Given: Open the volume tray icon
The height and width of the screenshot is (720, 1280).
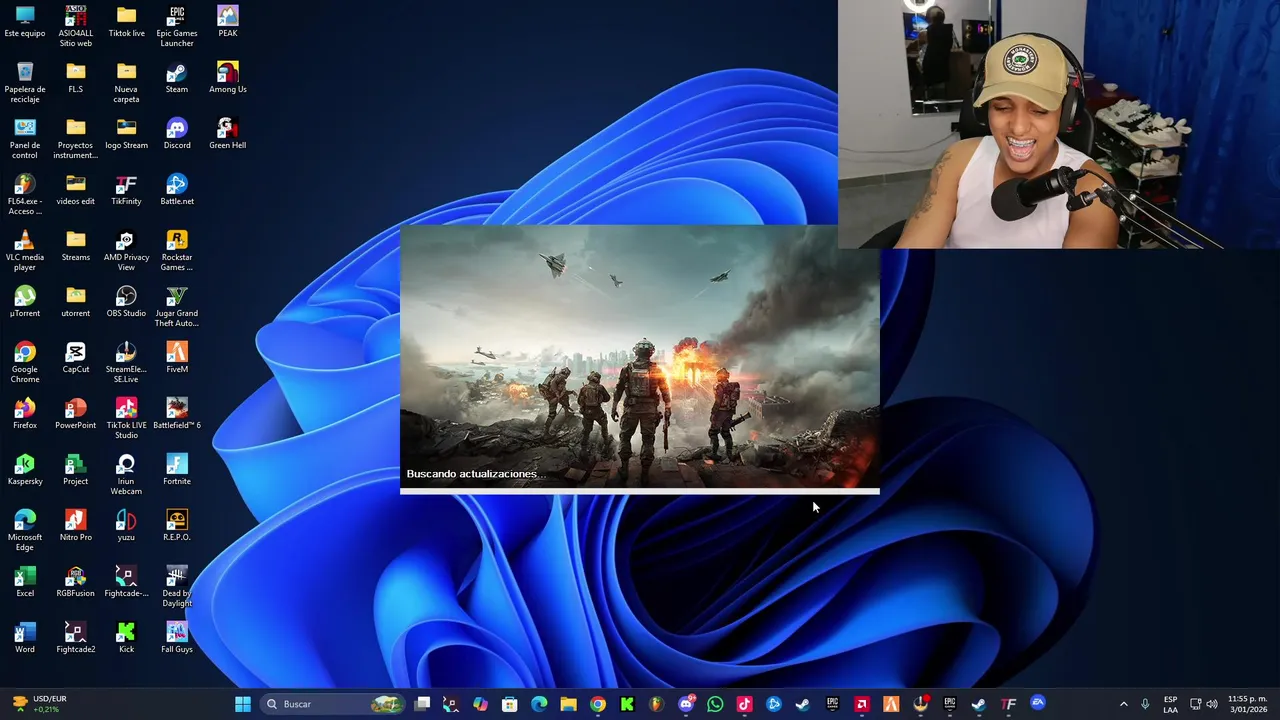Looking at the screenshot, I should coord(1212,704).
